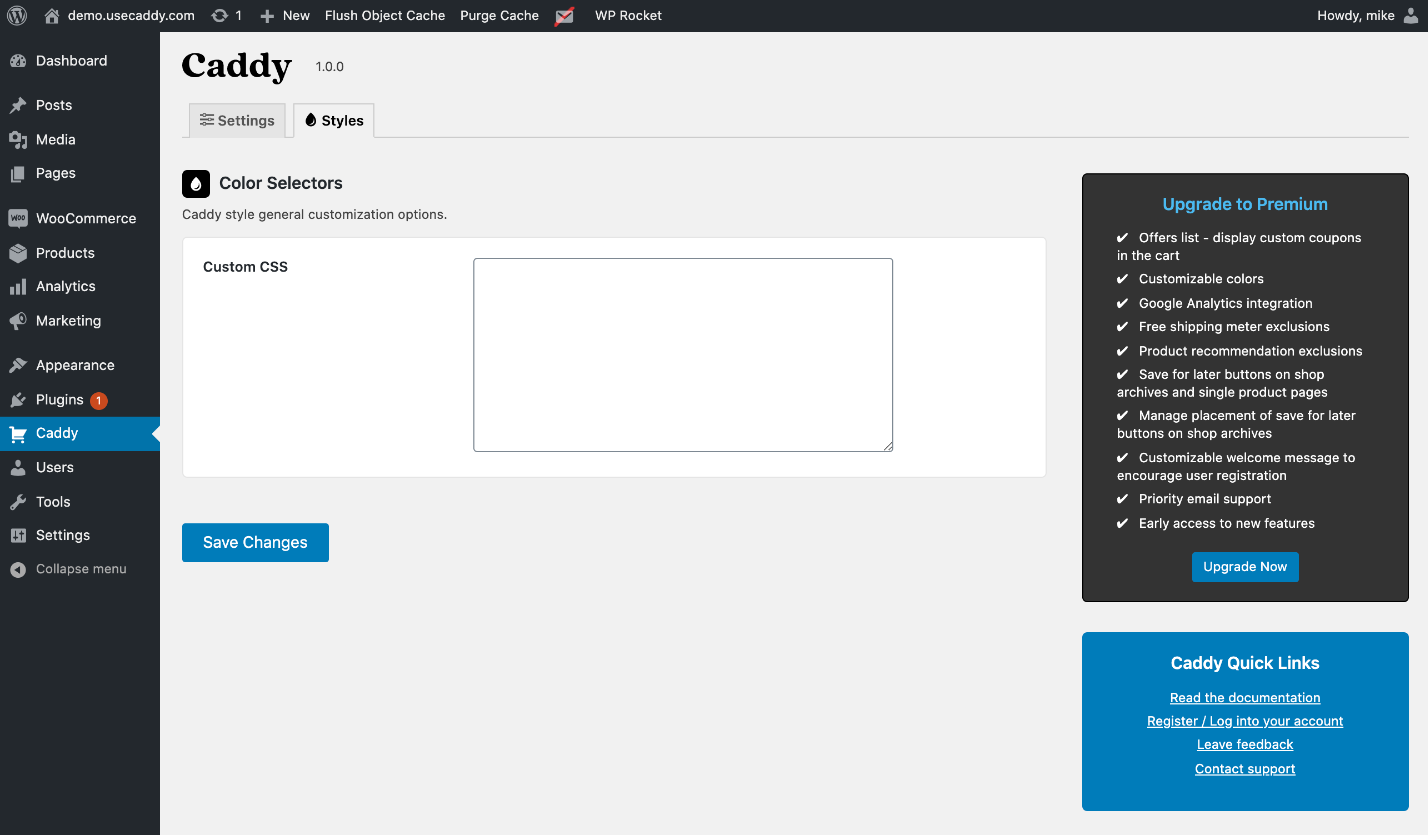Click the Free shipping meter exclusions text

(1234, 327)
